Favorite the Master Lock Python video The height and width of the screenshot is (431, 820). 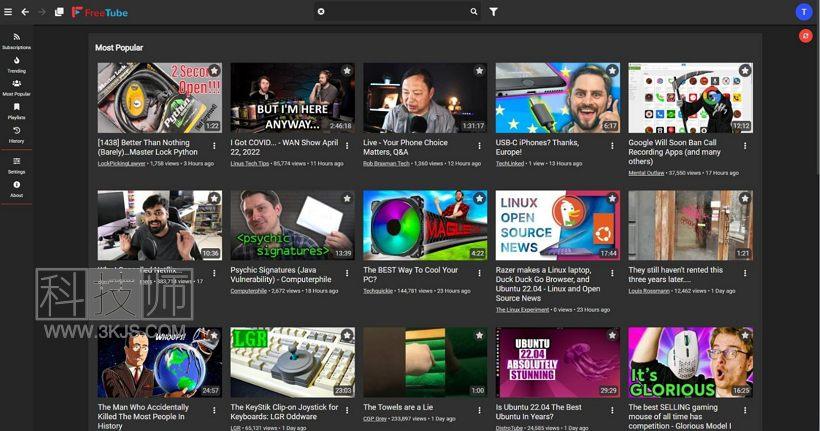pos(214,70)
